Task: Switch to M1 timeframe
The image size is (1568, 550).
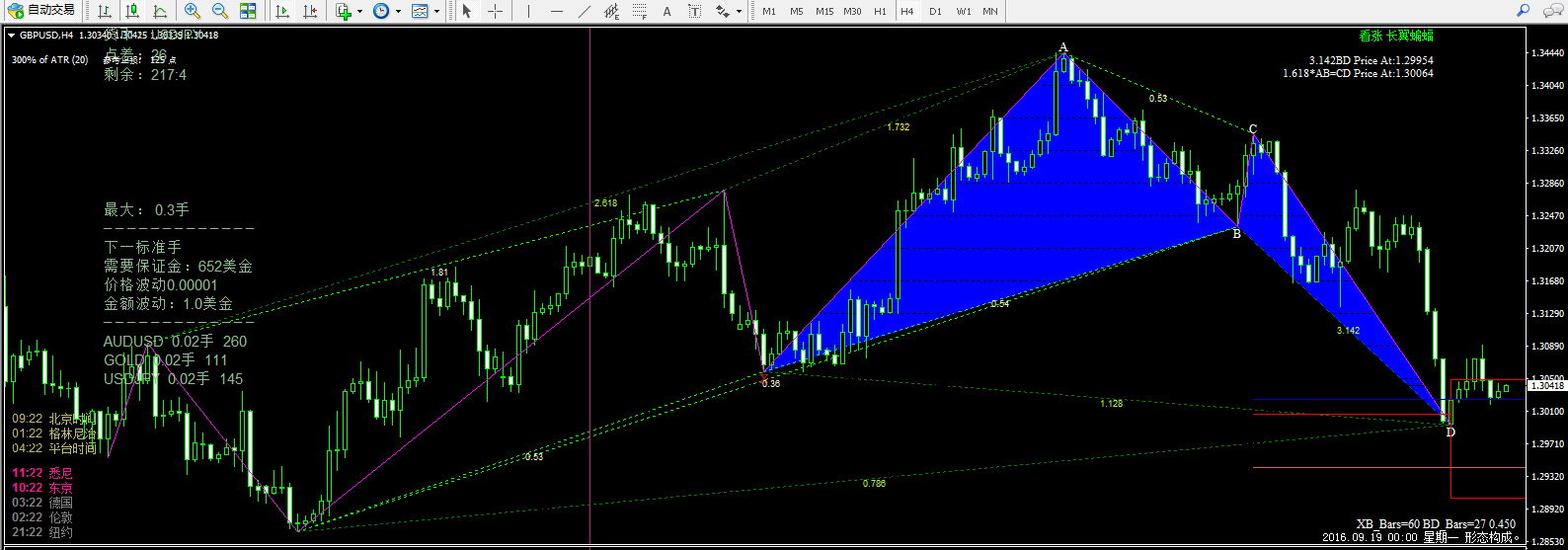Action: pyautogui.click(x=769, y=11)
